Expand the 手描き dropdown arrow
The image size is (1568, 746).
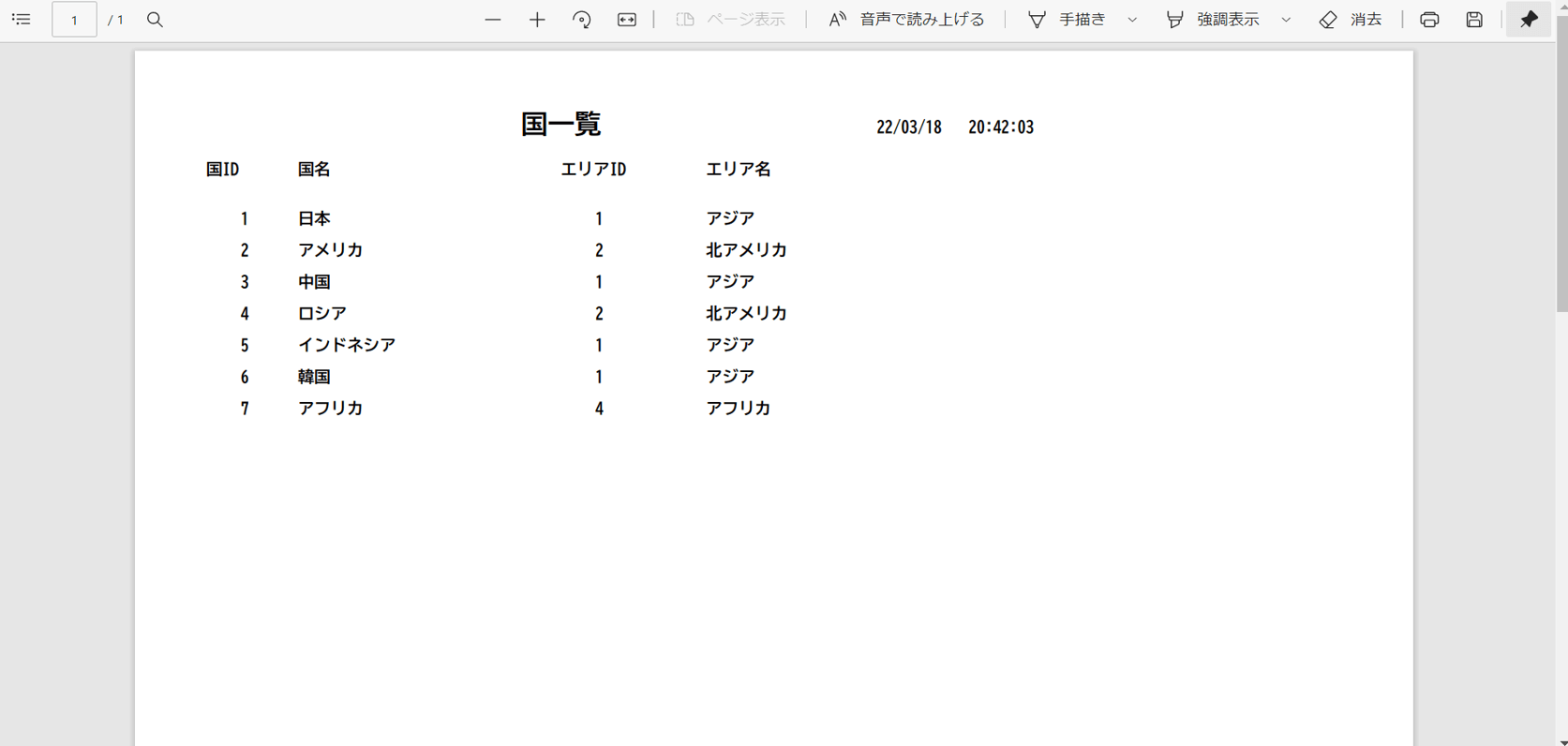(1132, 20)
